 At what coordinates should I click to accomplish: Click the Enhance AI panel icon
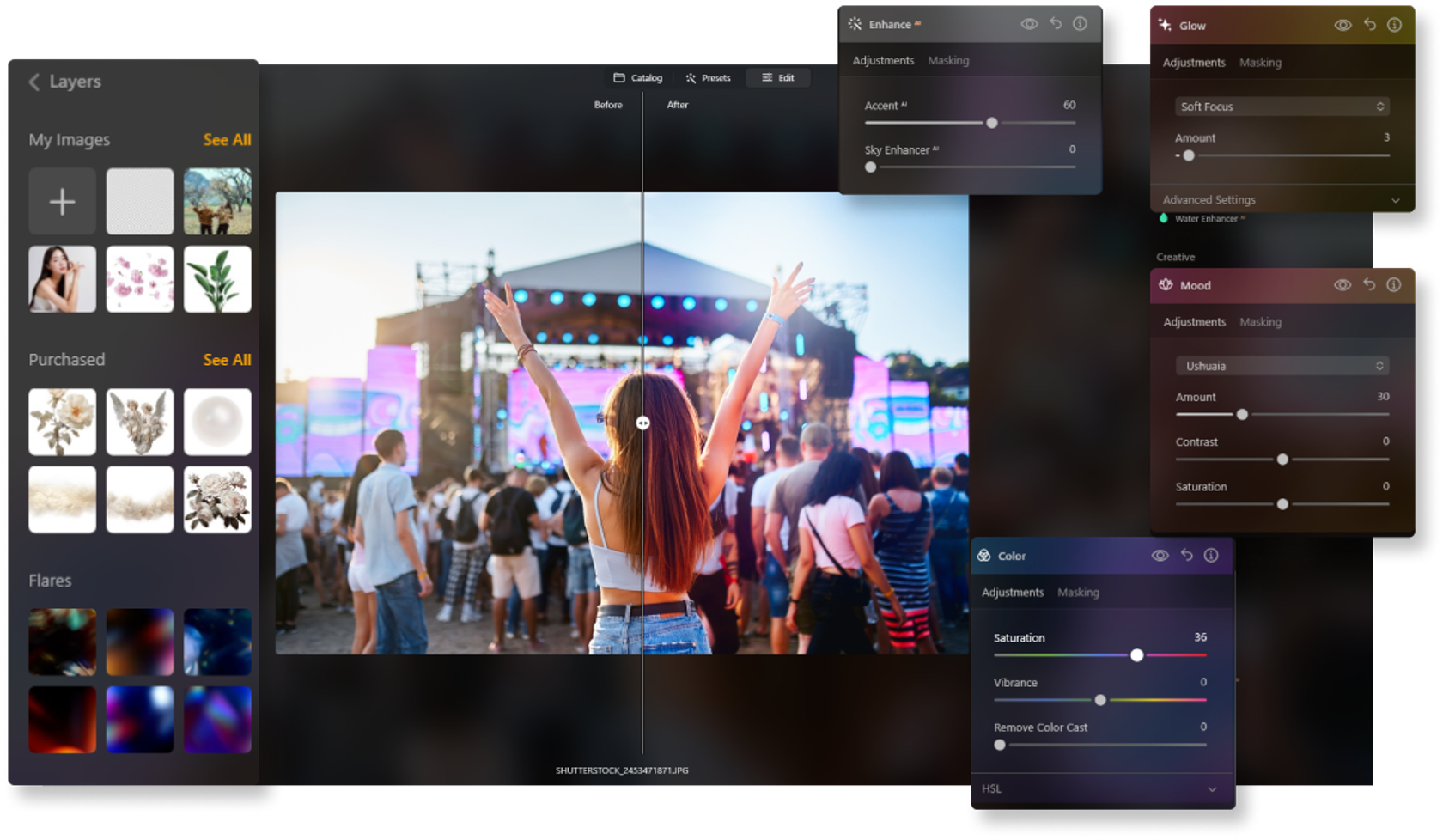(855, 24)
